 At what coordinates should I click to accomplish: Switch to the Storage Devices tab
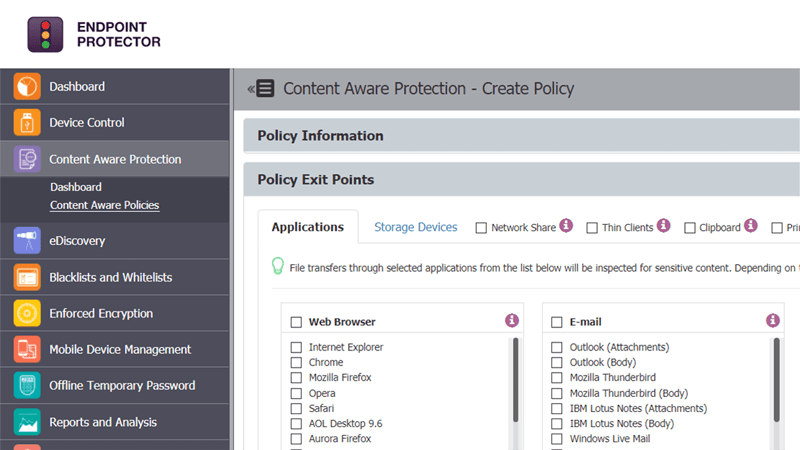416,227
